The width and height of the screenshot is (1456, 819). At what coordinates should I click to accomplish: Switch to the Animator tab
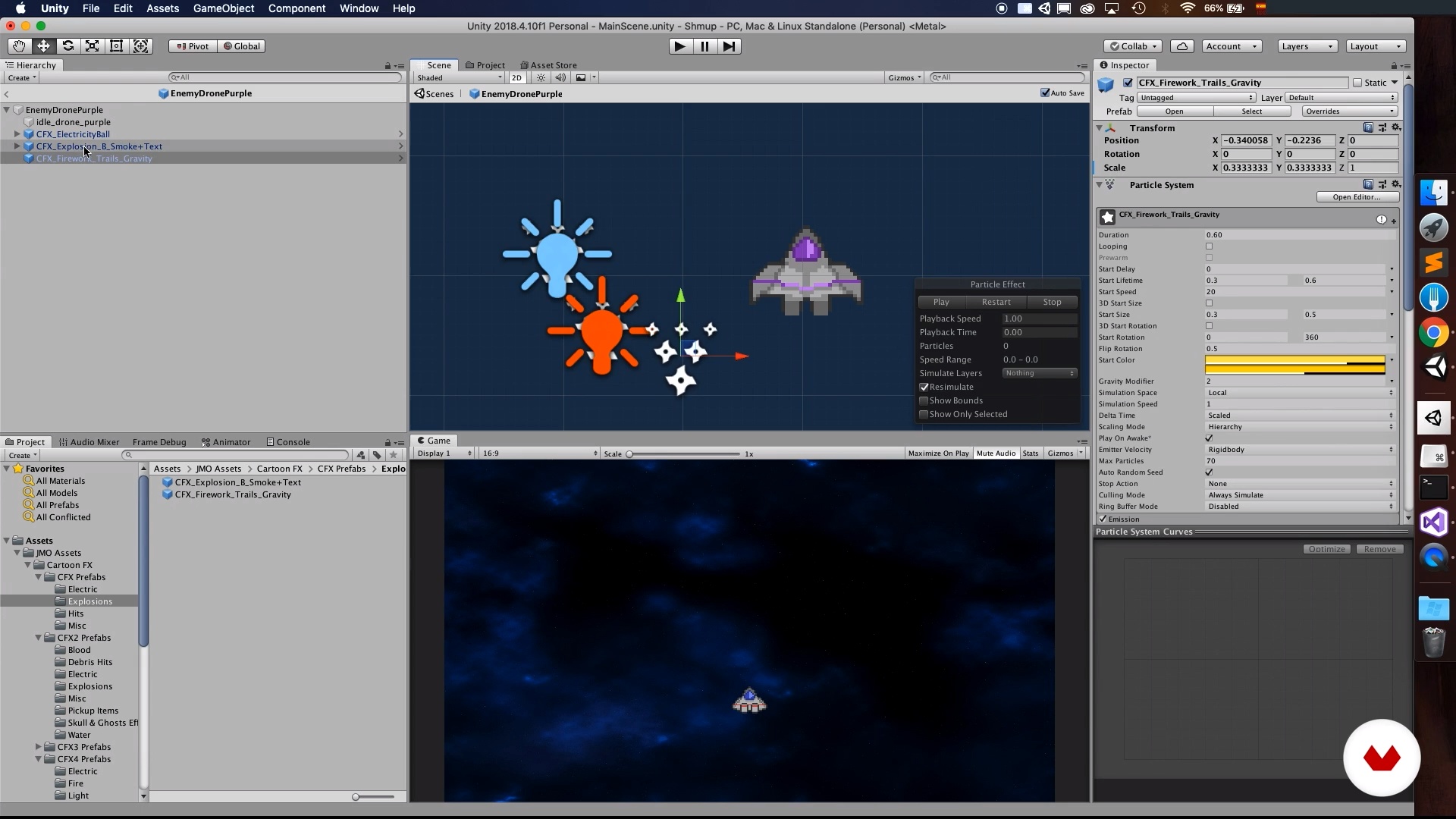click(x=226, y=442)
